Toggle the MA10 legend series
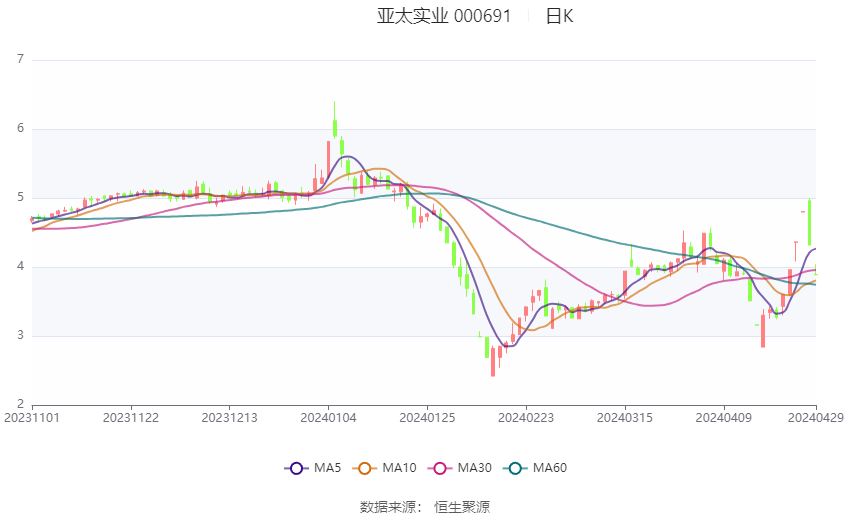The width and height of the screenshot is (850, 517). (x=384, y=468)
